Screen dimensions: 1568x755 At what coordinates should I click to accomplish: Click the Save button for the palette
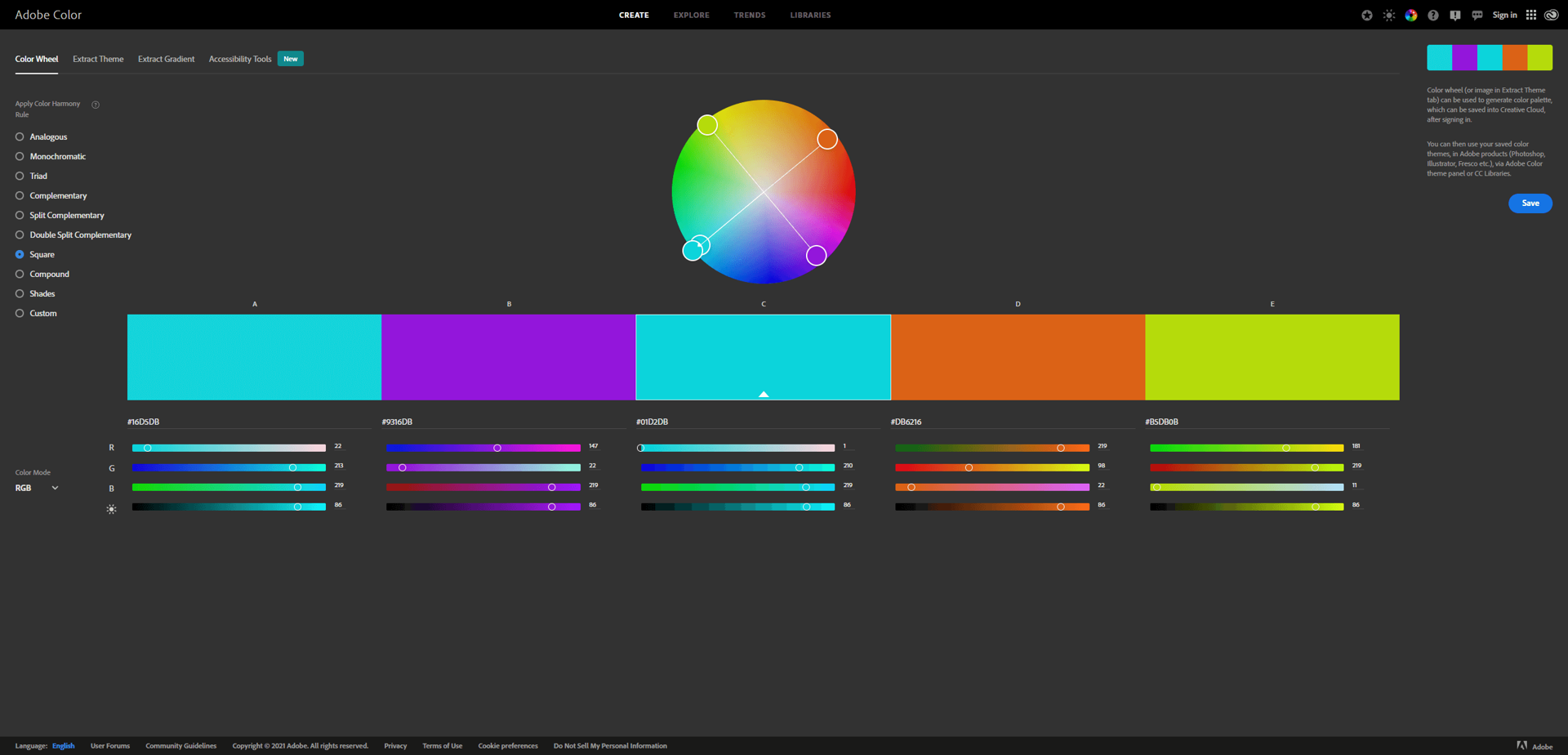[x=1530, y=203]
